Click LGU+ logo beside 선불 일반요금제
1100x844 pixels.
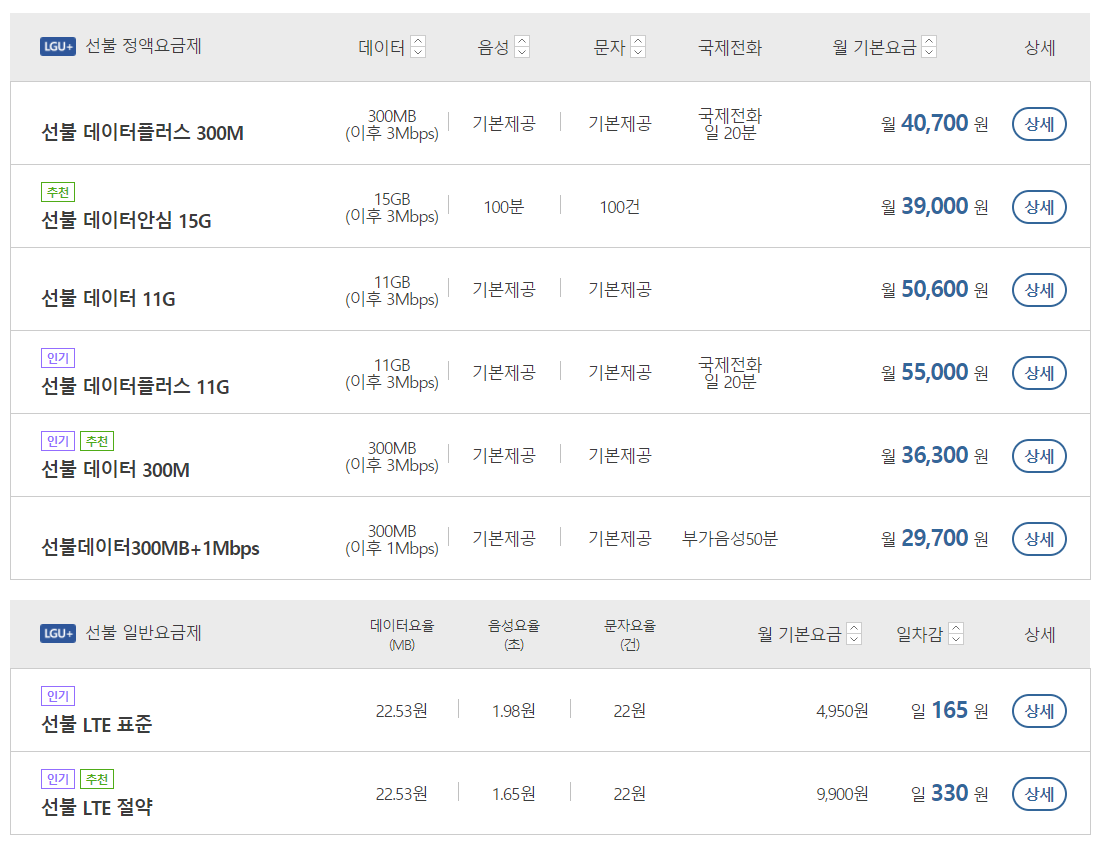tap(58, 634)
